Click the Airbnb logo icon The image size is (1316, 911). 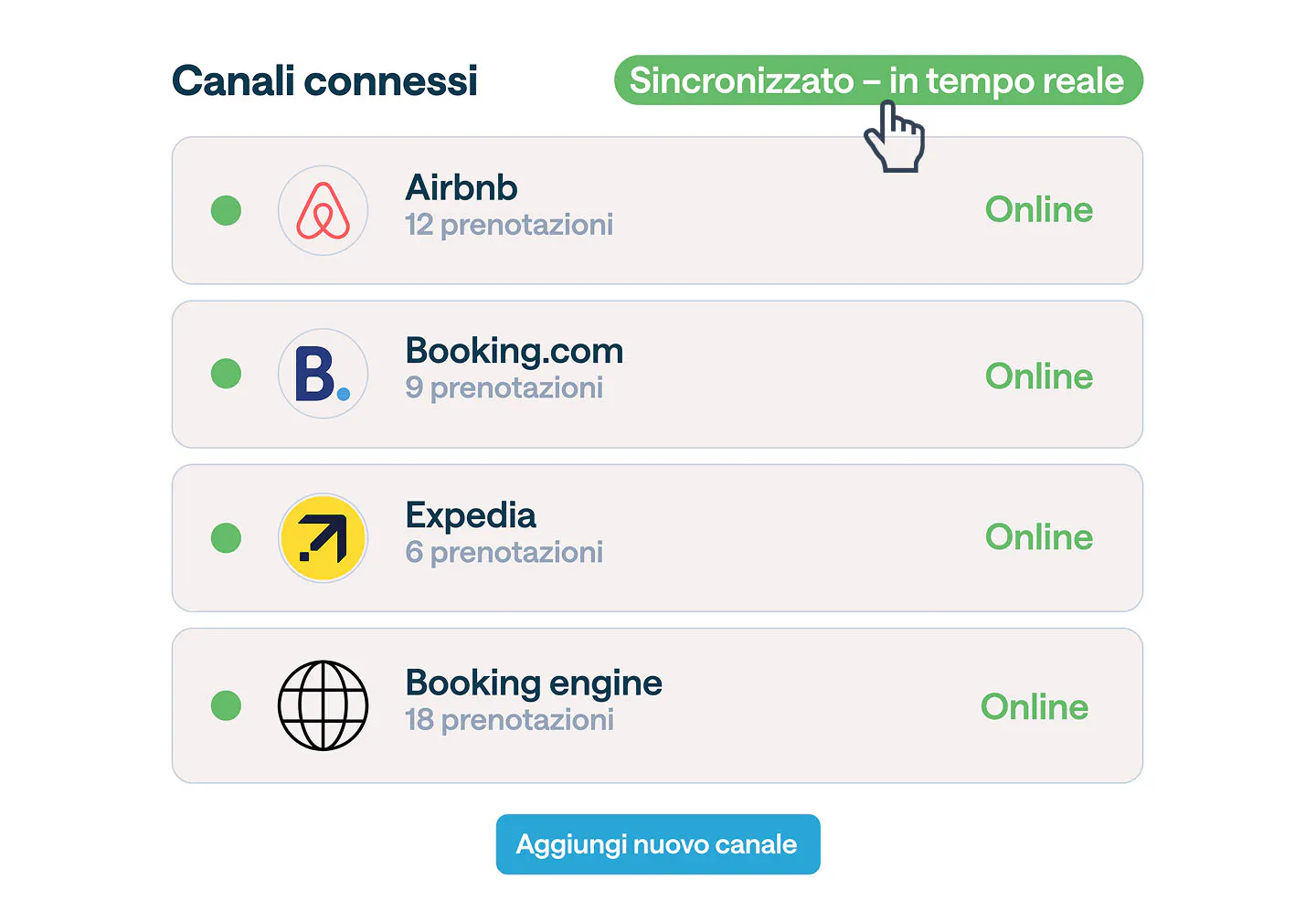324,210
